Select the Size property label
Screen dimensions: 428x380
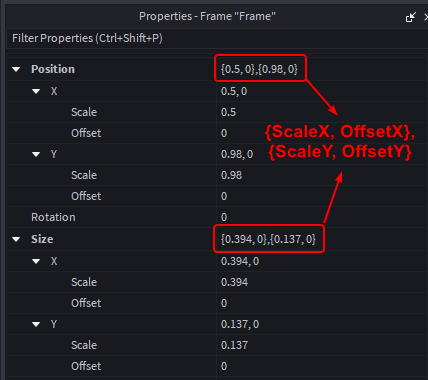pos(42,239)
